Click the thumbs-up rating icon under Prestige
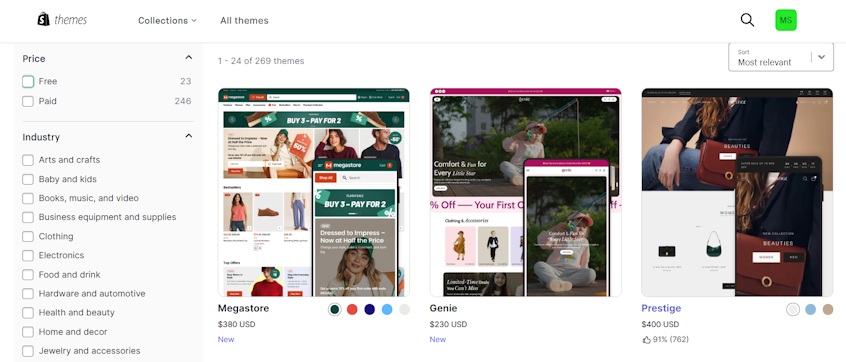The width and height of the screenshot is (846, 362). (x=646, y=340)
